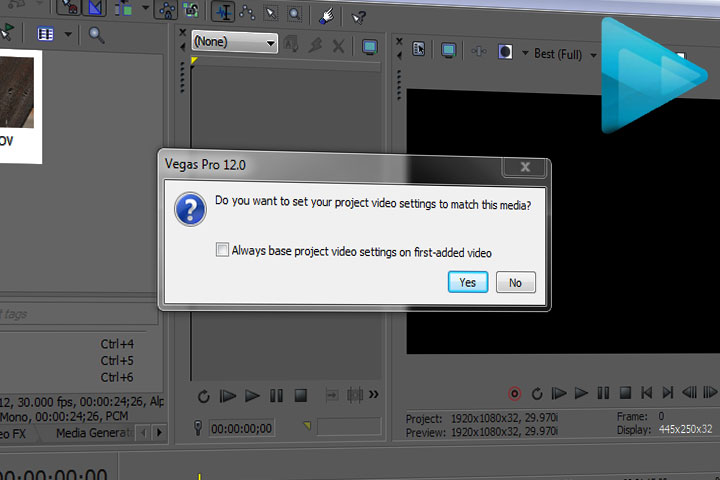
Task: Select the Zoom Edit tool magnifier
Action: click(x=294, y=14)
